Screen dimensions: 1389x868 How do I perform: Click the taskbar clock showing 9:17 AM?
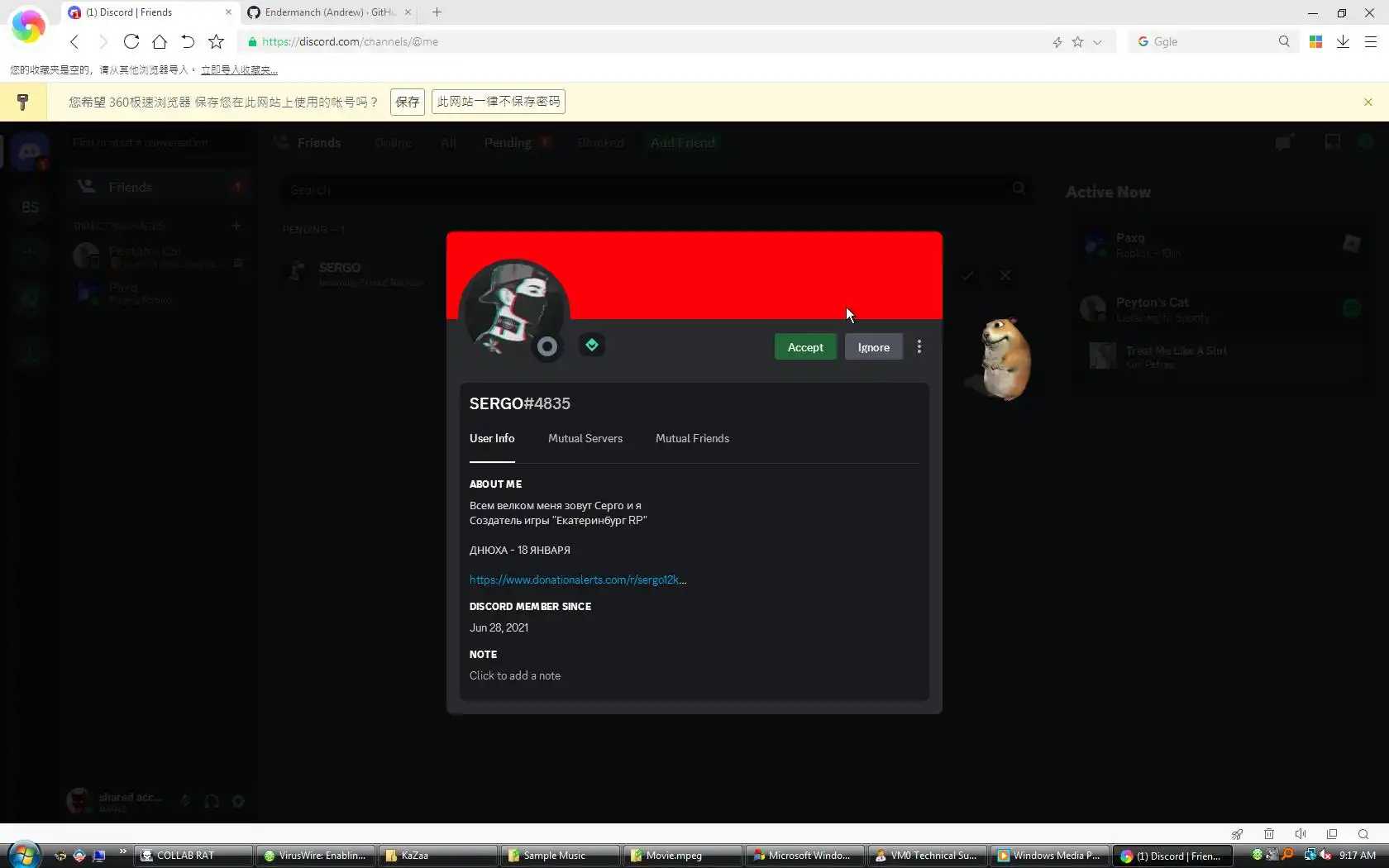pos(1358,856)
